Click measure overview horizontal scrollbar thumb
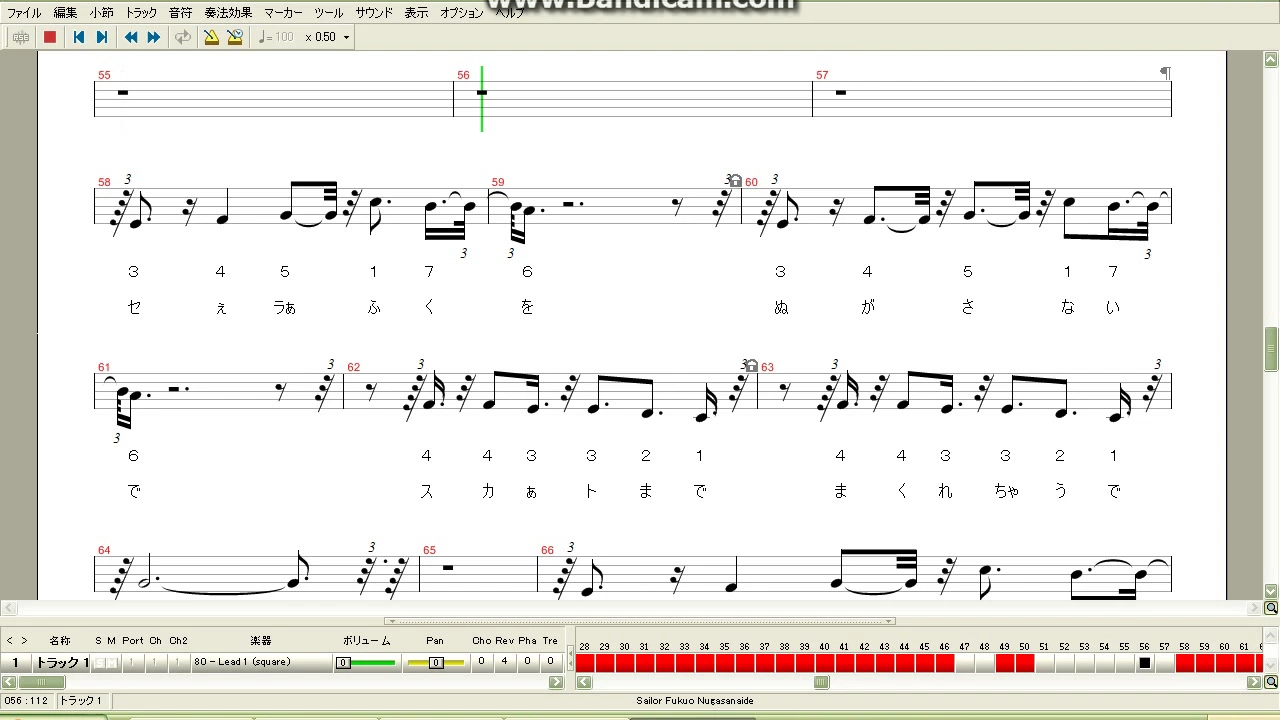1280x720 pixels. pyautogui.click(x=821, y=682)
